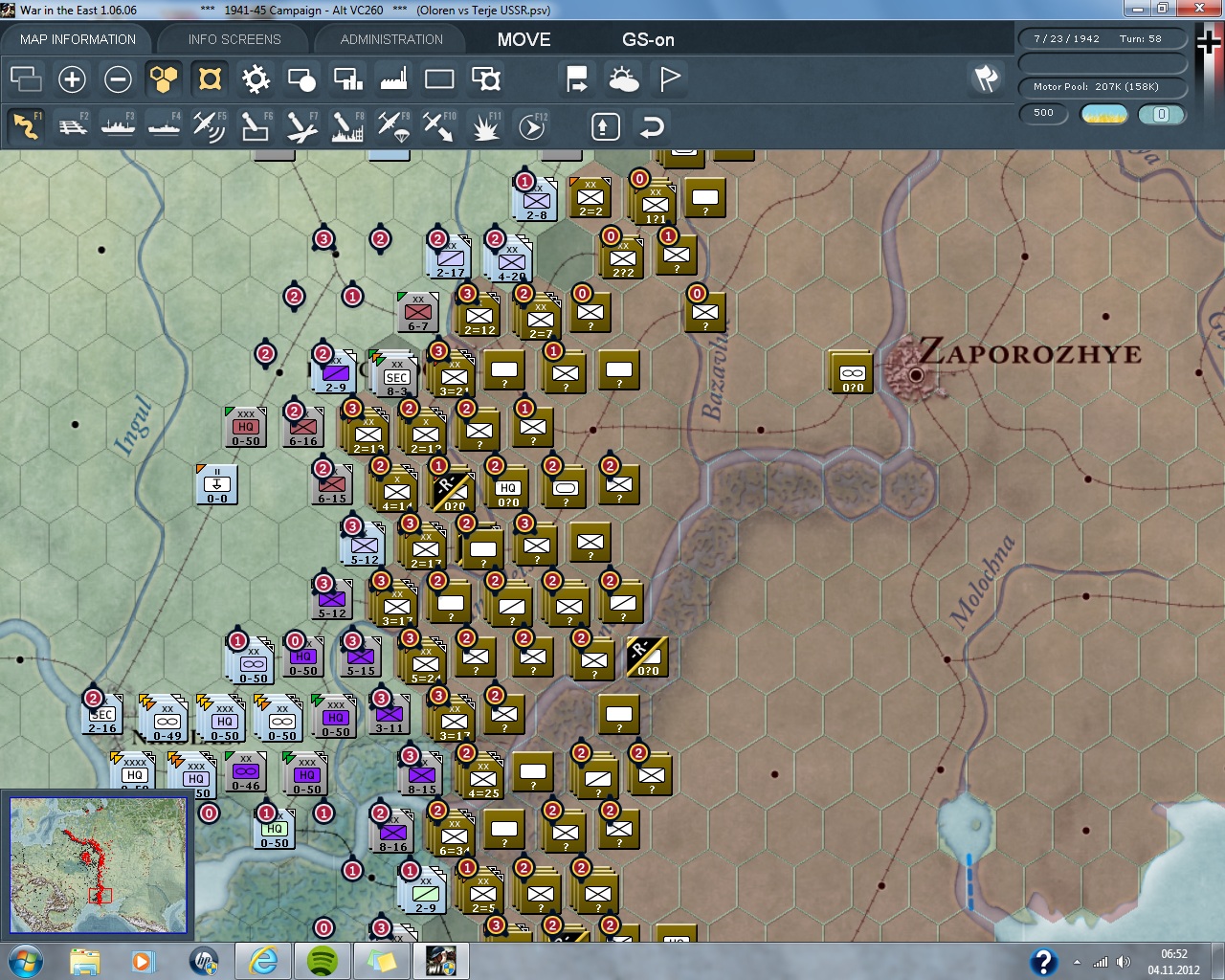Screen dimensions: 1225x980
Task: Select the F2 rail mode
Action: pyautogui.click(x=73, y=126)
